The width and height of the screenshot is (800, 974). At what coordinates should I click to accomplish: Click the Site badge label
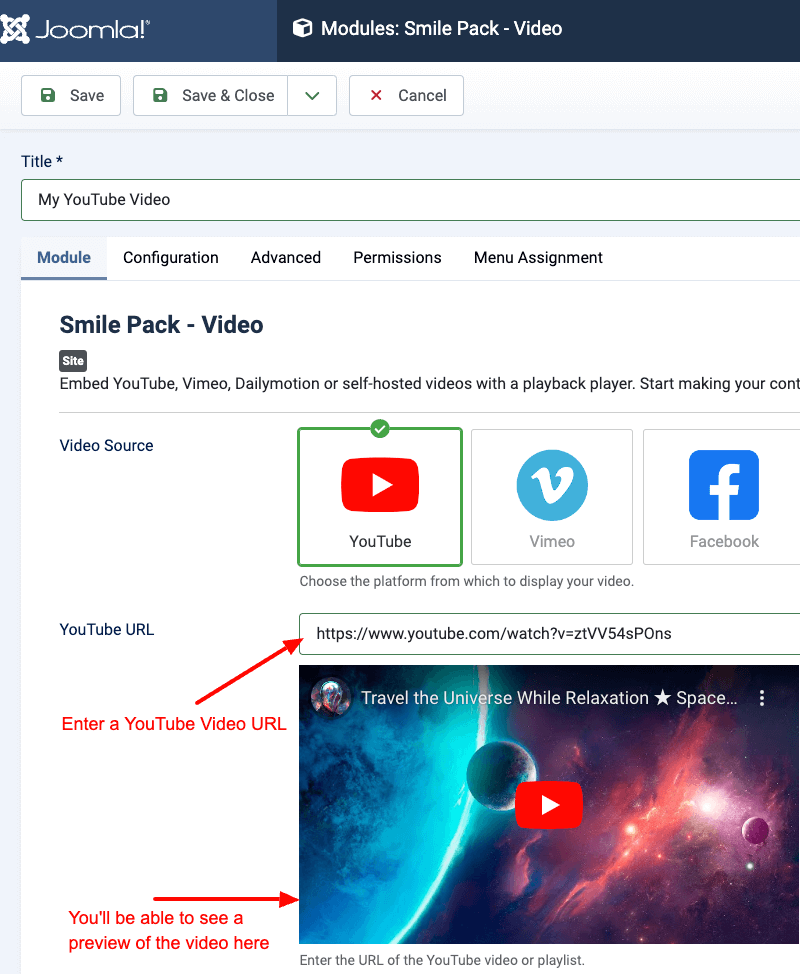73,360
